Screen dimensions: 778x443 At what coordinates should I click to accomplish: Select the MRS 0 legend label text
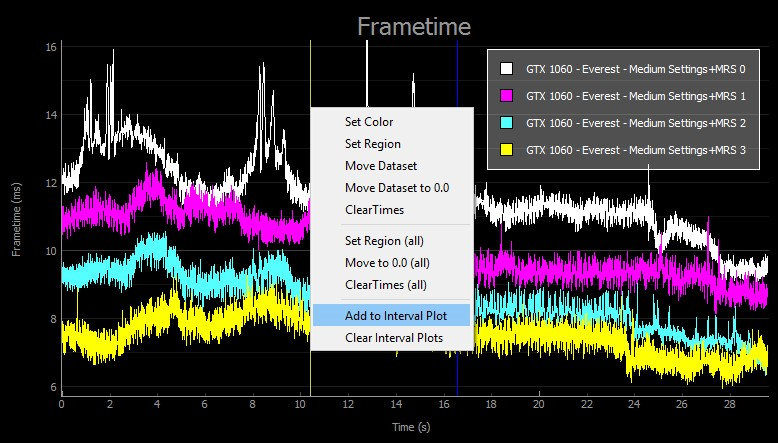pyautogui.click(x=635, y=69)
